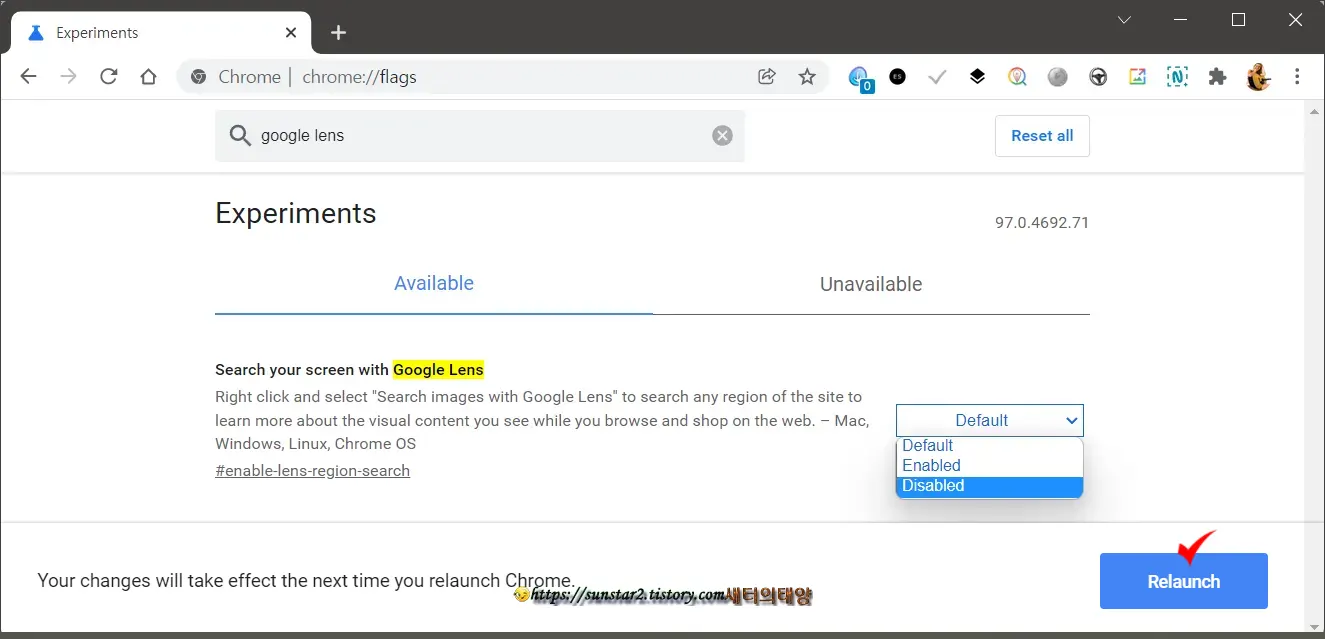Click the 'Search your screen with Google Lens' title
Screen dimensions: 1325x639
click(349, 370)
